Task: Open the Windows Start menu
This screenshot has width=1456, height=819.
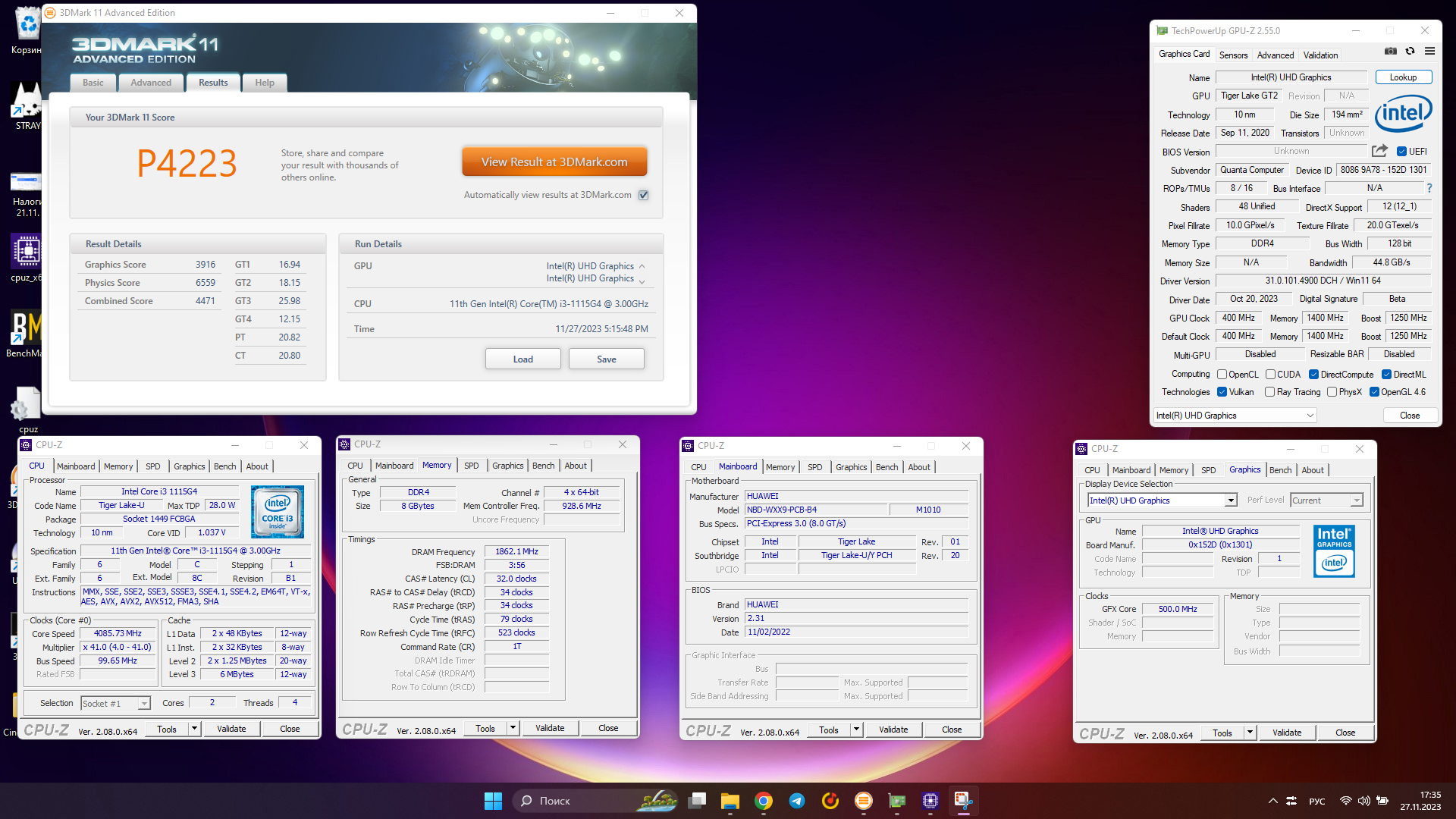Action: pos(493,801)
